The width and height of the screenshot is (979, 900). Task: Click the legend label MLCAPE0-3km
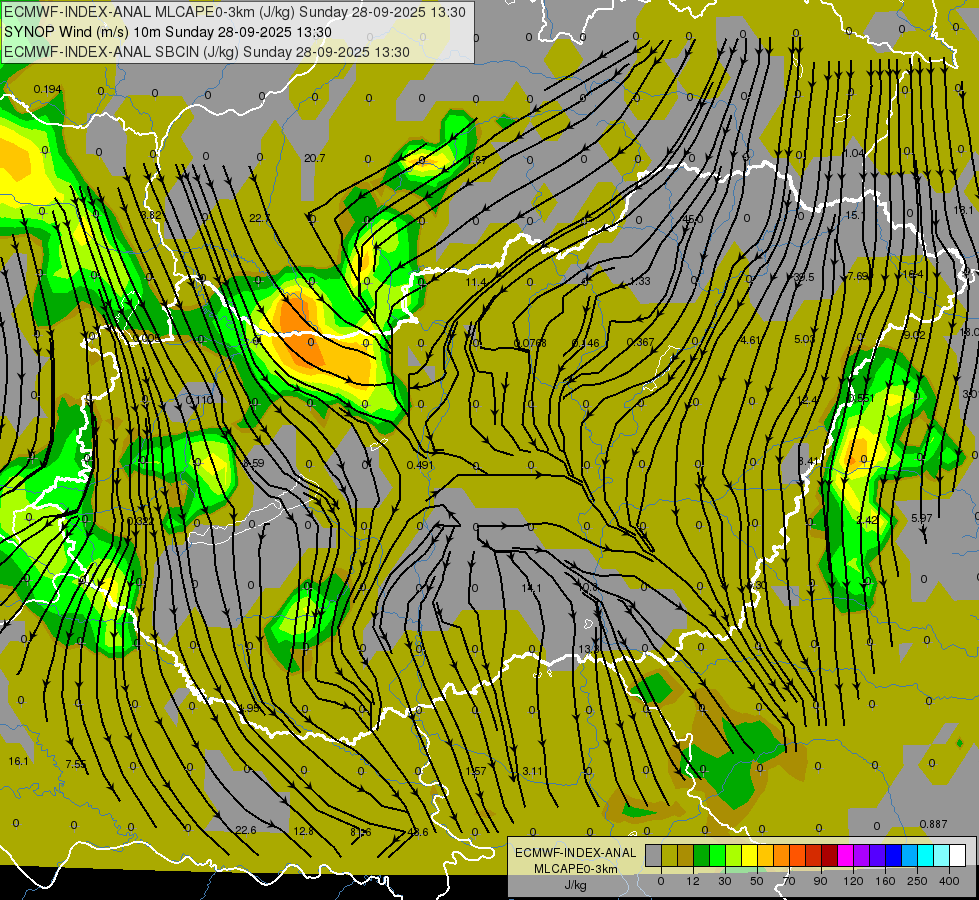click(575, 869)
